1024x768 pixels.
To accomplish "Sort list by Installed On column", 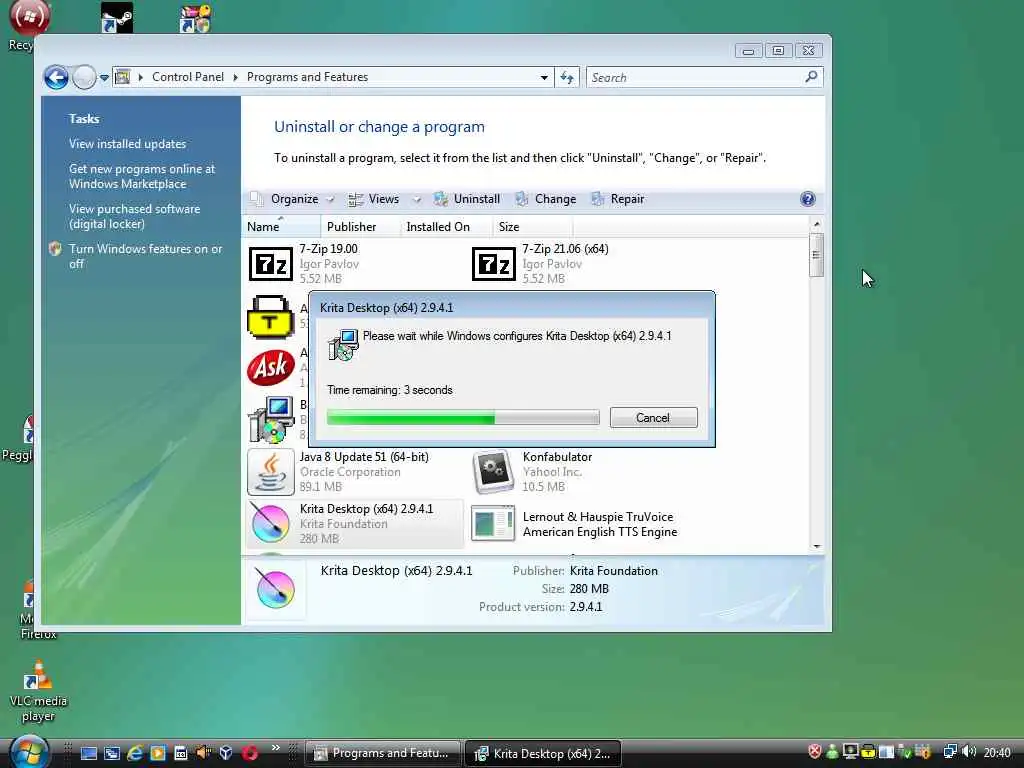I will (446, 227).
